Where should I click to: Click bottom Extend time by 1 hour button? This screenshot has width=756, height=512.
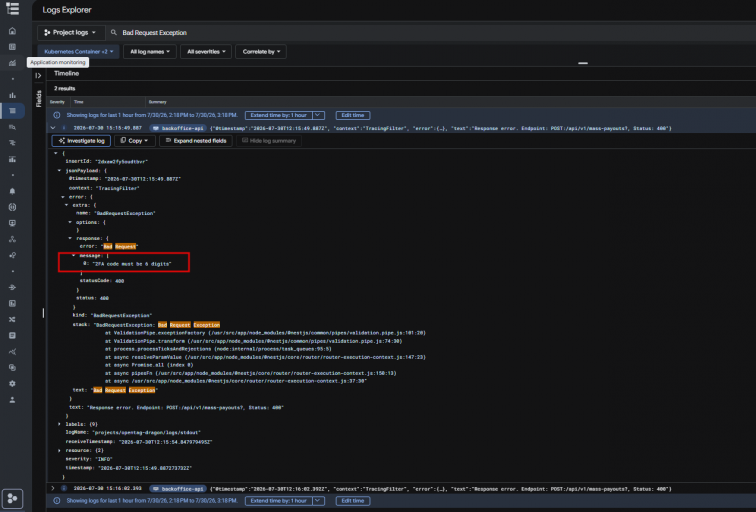click(x=279, y=501)
